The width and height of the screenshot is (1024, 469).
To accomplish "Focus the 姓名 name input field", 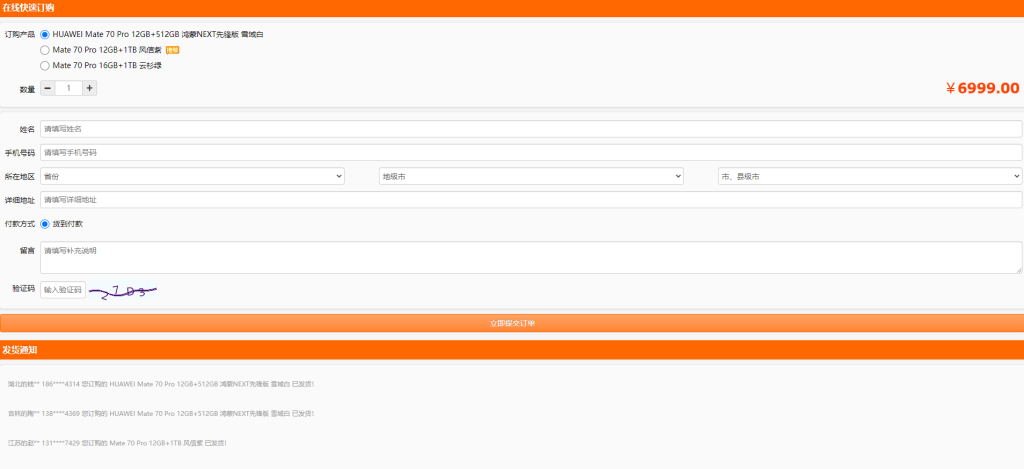I will (530, 129).
